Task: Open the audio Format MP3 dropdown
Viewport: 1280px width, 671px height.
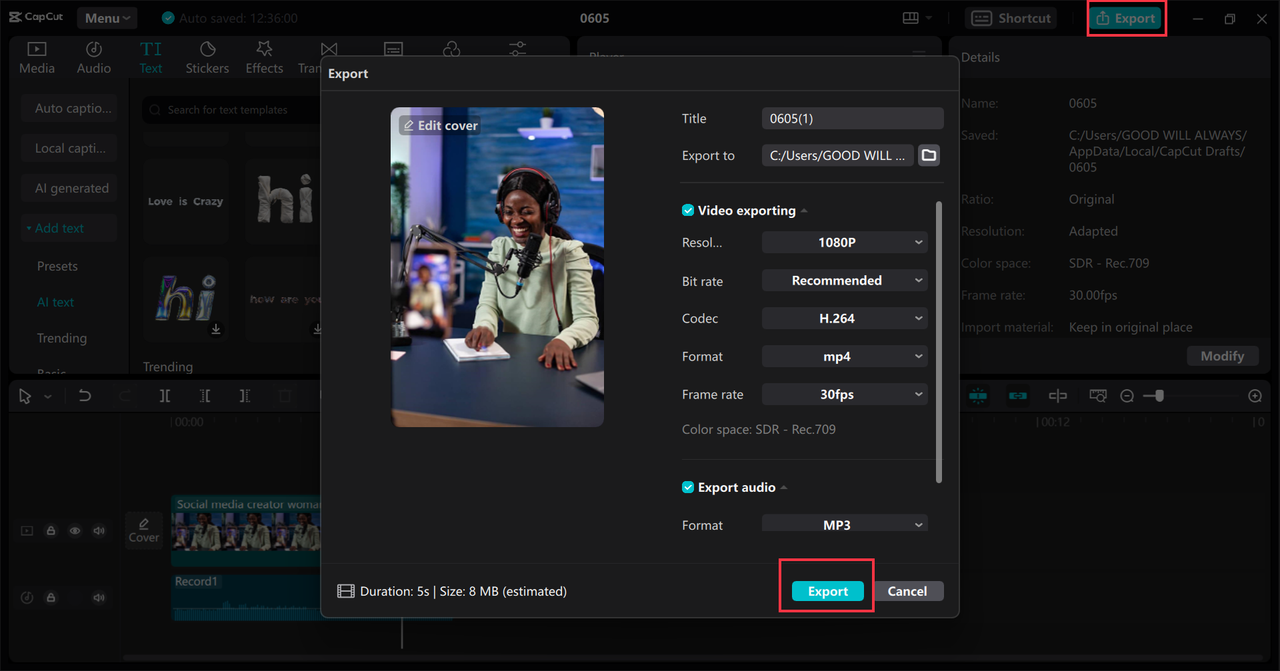Action: click(x=845, y=524)
